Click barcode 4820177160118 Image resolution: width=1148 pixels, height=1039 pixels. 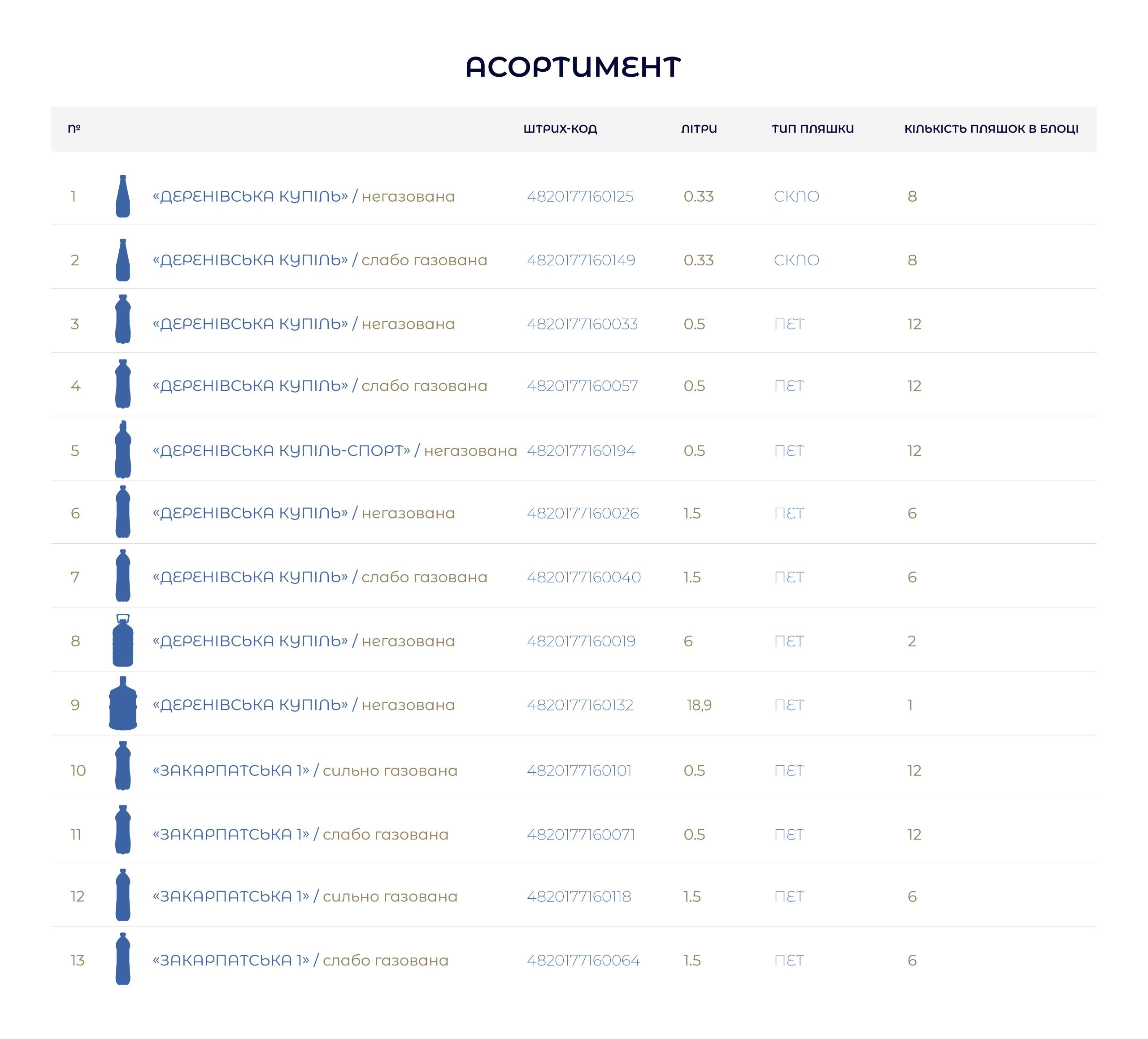coord(579,896)
